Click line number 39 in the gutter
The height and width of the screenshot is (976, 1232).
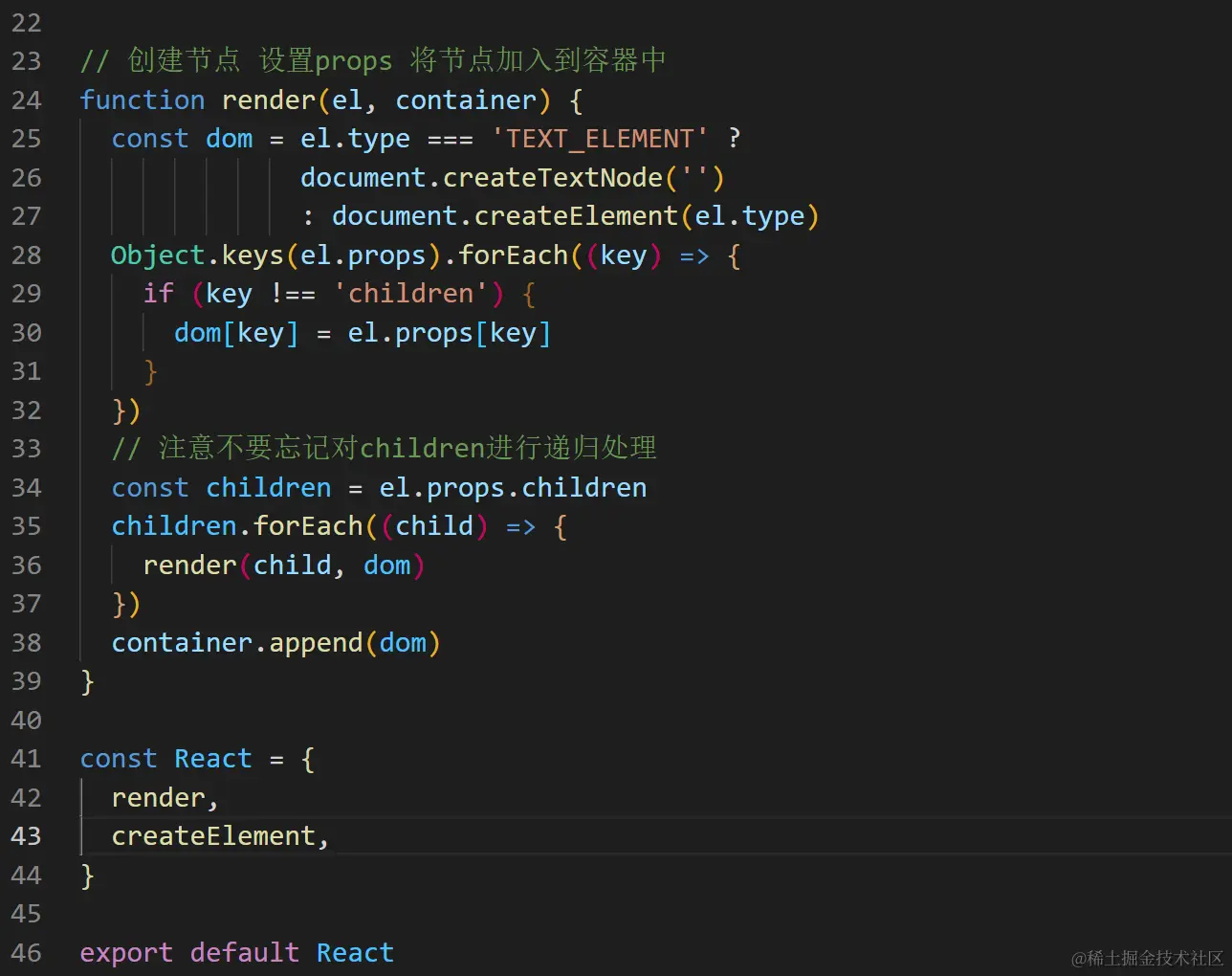point(27,681)
